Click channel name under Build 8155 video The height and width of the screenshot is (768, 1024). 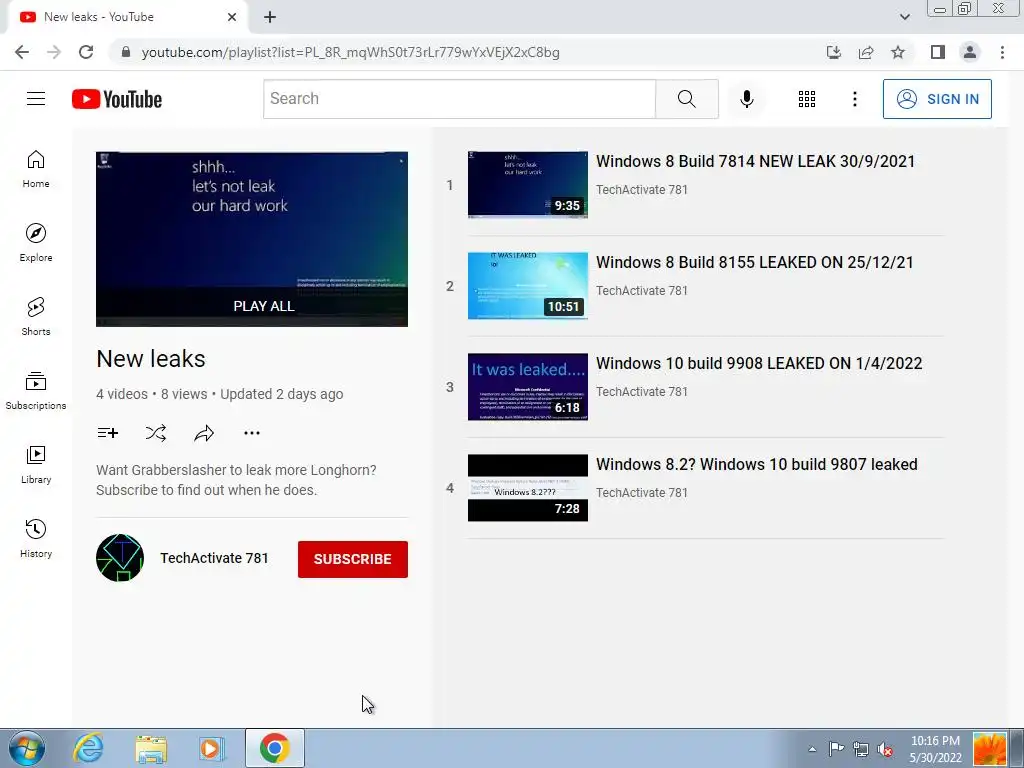coord(641,291)
